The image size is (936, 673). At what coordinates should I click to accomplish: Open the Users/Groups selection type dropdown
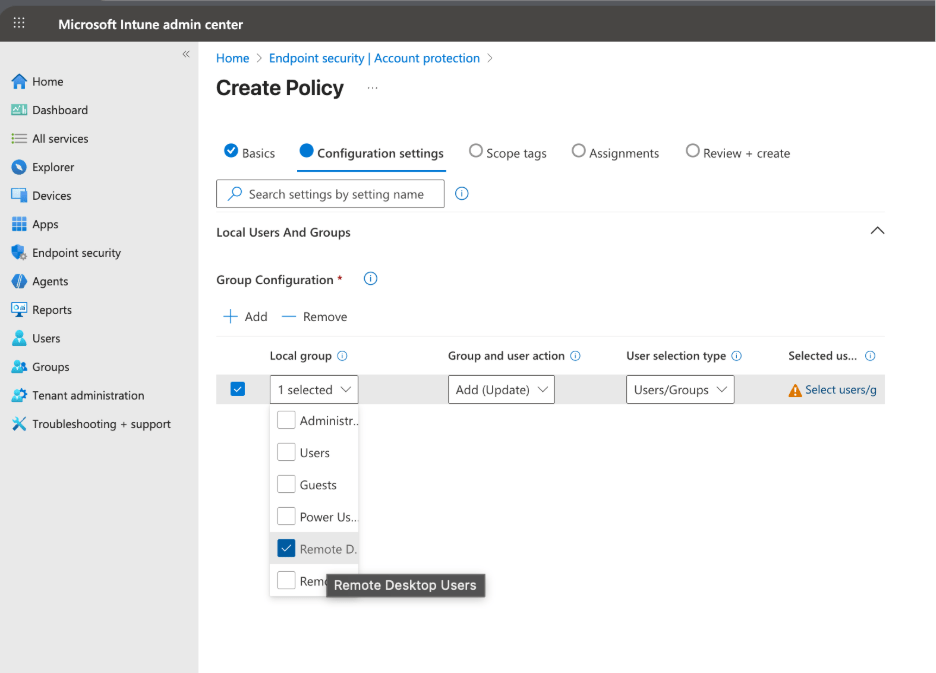click(680, 389)
